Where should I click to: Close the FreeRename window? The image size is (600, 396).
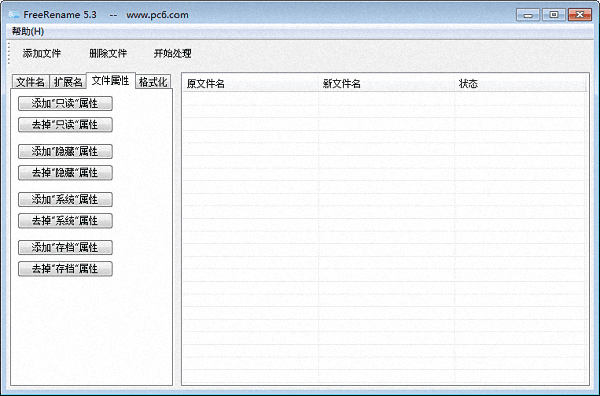(580, 15)
